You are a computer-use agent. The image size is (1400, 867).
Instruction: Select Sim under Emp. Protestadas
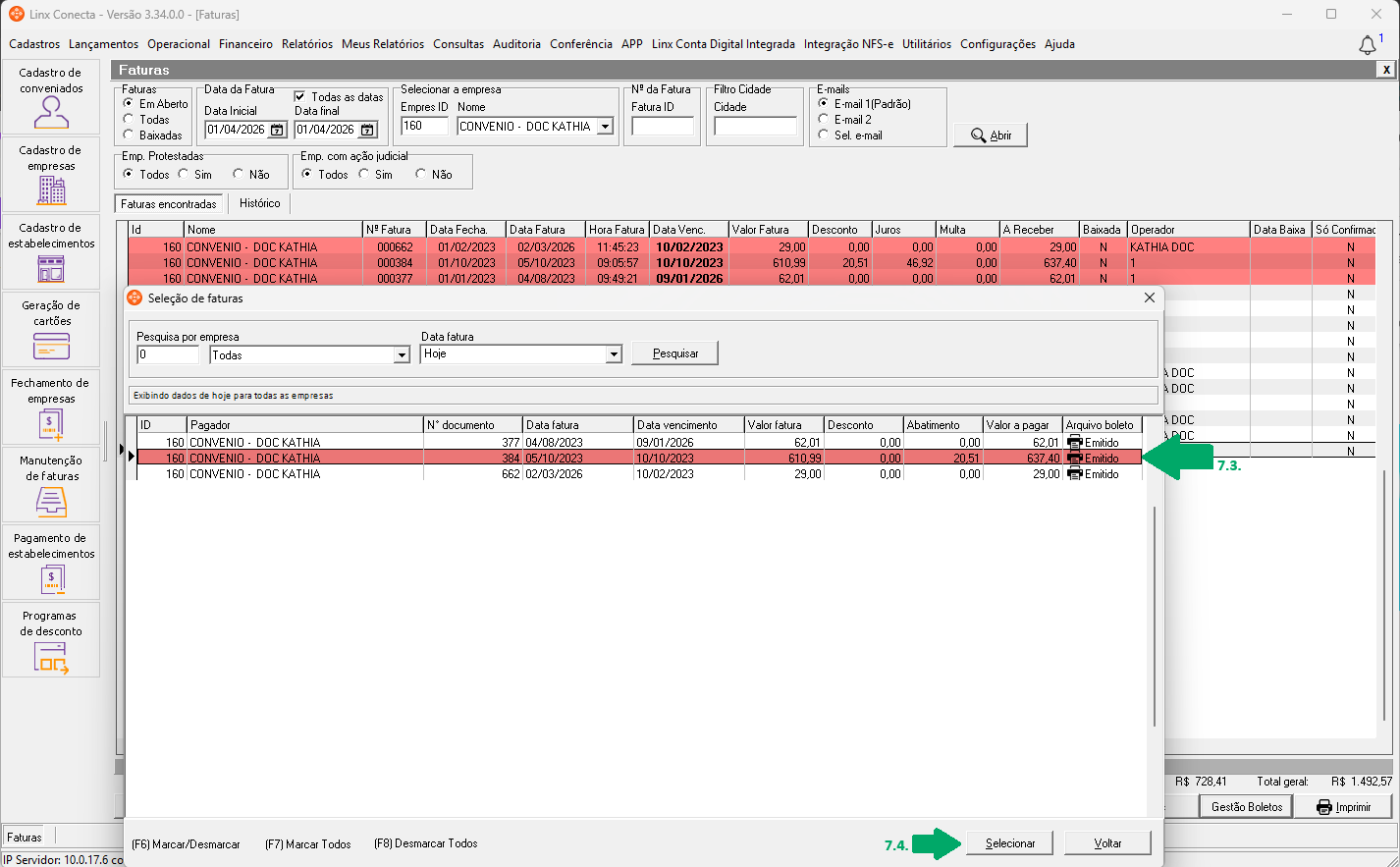[x=183, y=174]
